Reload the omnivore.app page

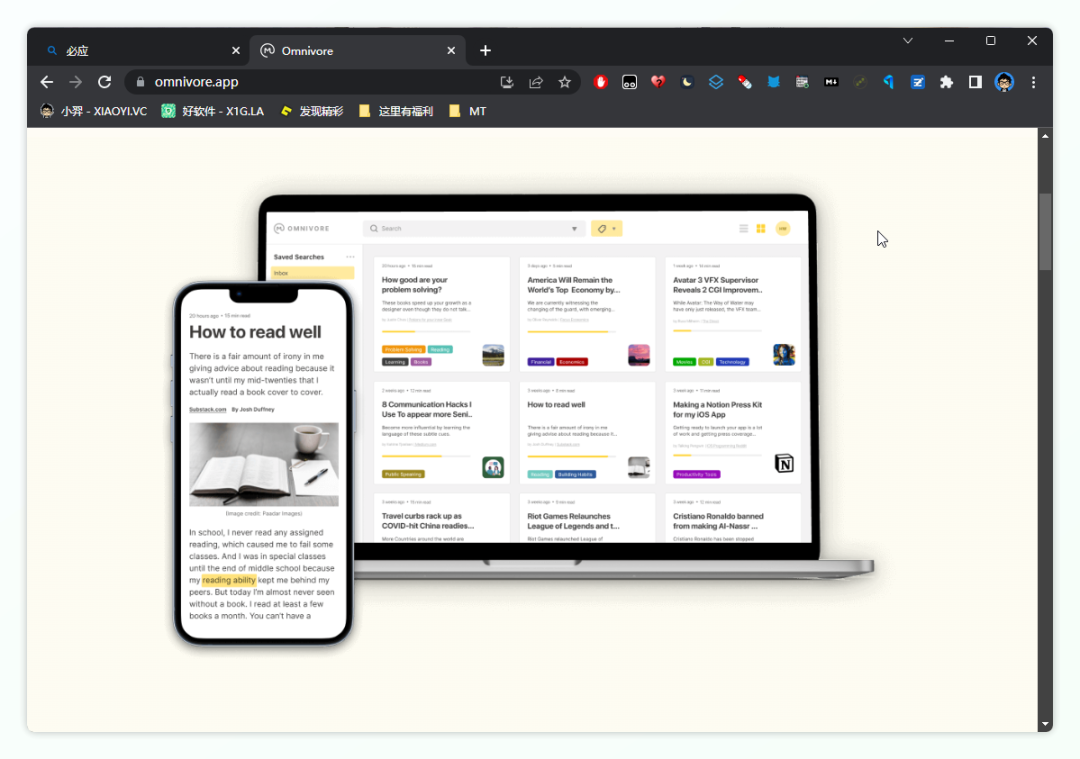click(x=105, y=82)
